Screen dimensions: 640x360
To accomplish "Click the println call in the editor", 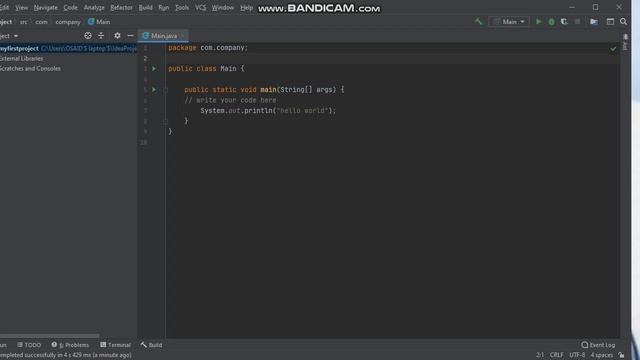I will [258, 111].
